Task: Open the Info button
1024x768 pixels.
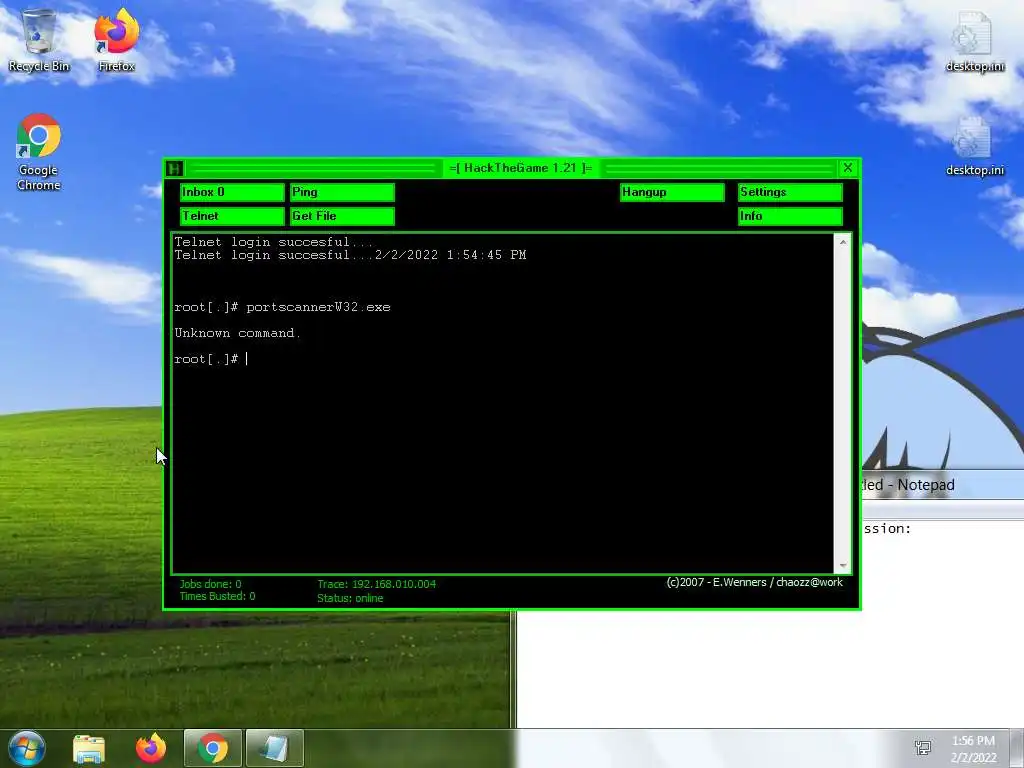Action: (790, 216)
